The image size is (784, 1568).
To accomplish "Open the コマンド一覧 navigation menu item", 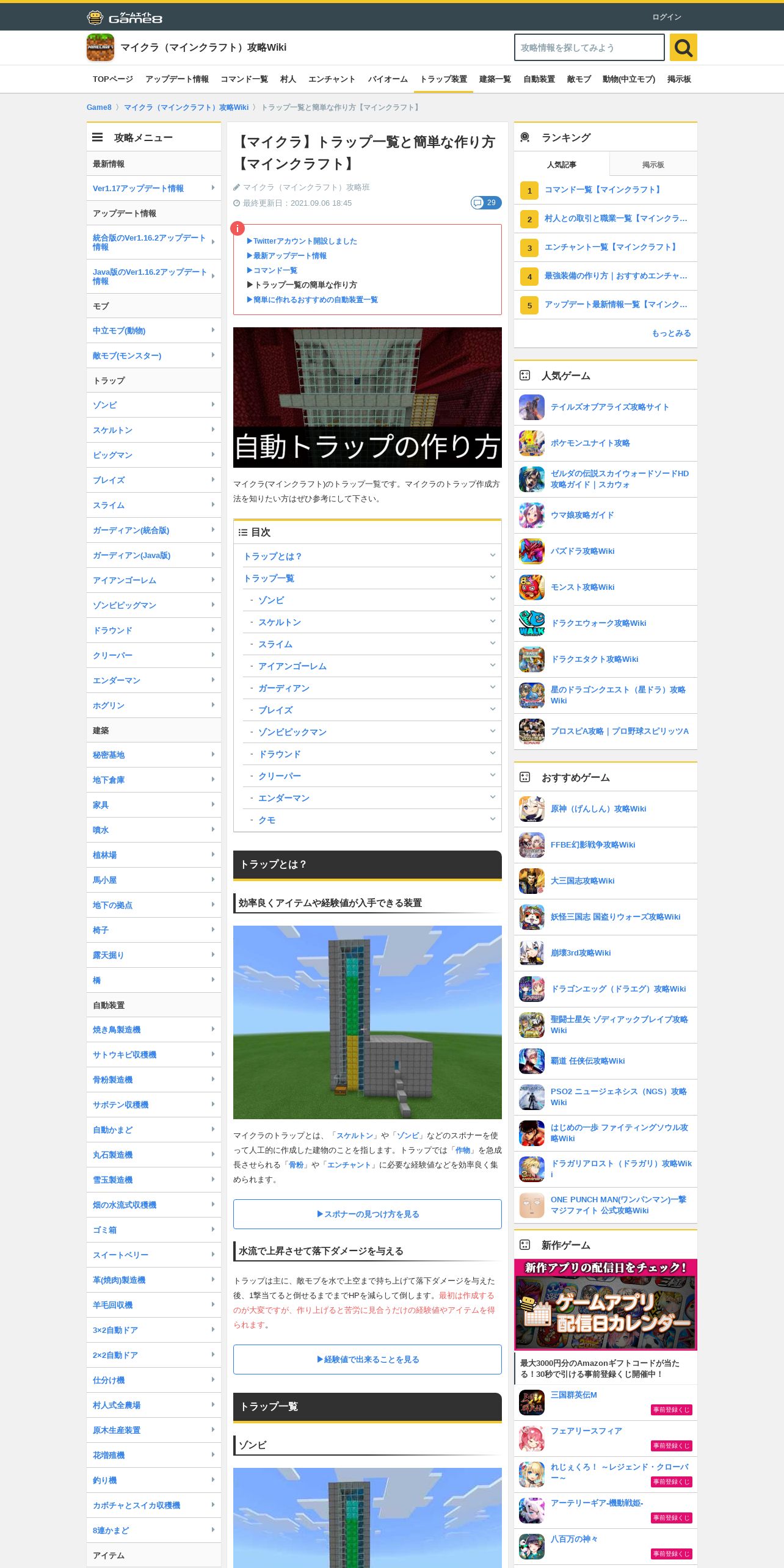I will [244, 79].
